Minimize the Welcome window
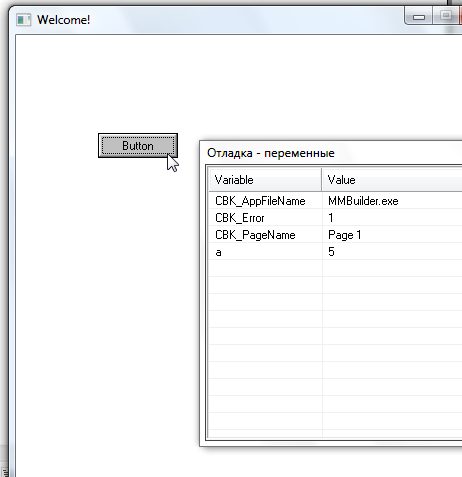The image size is (462, 477). click(419, 16)
